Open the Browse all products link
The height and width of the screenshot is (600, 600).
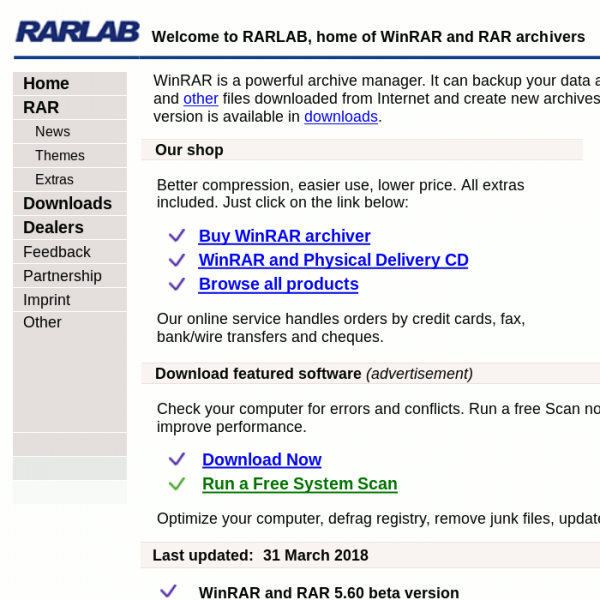pyautogui.click(x=279, y=284)
